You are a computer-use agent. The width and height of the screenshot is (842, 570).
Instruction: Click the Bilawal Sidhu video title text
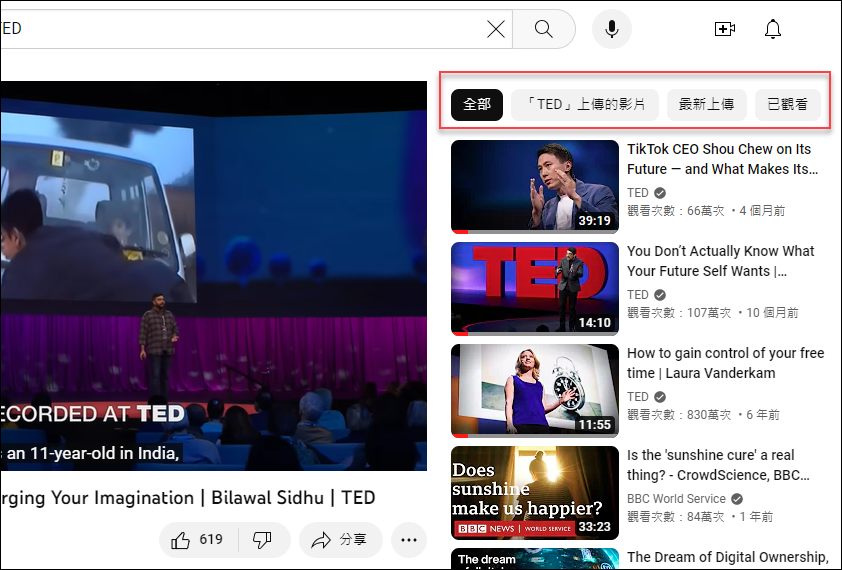[187, 498]
